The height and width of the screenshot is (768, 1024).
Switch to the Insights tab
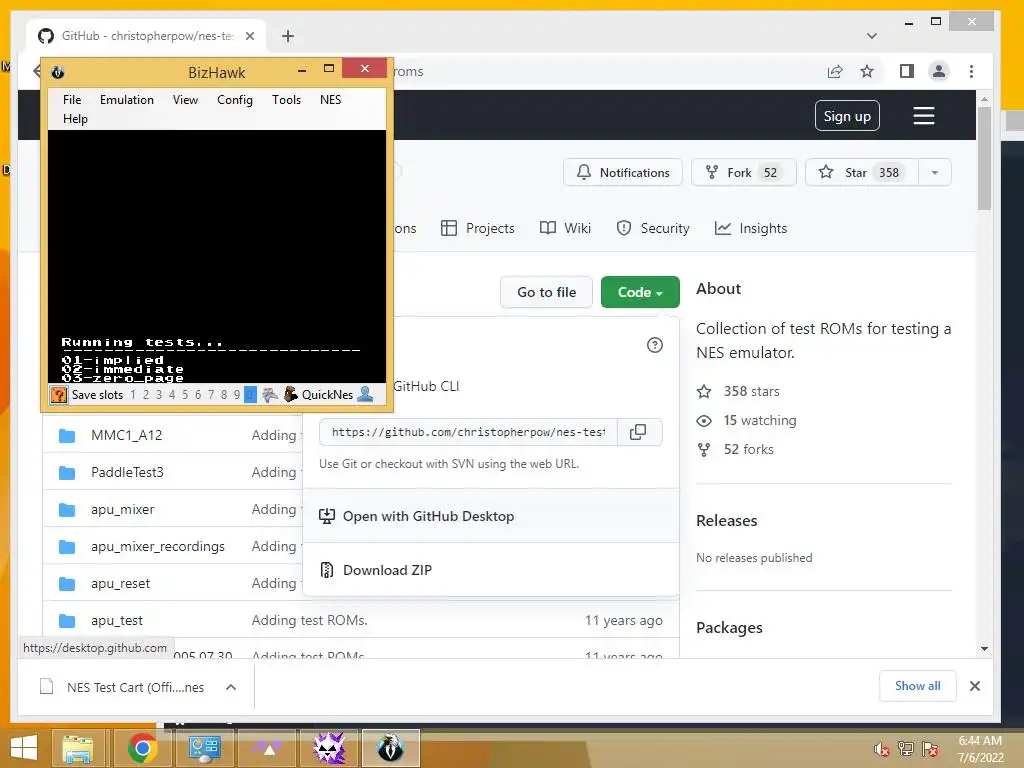[751, 229]
